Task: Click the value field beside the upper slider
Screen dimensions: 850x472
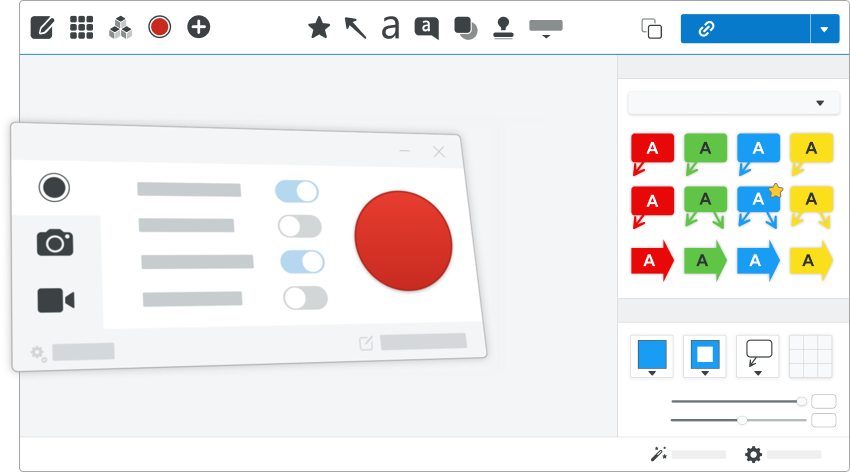Action: (823, 402)
